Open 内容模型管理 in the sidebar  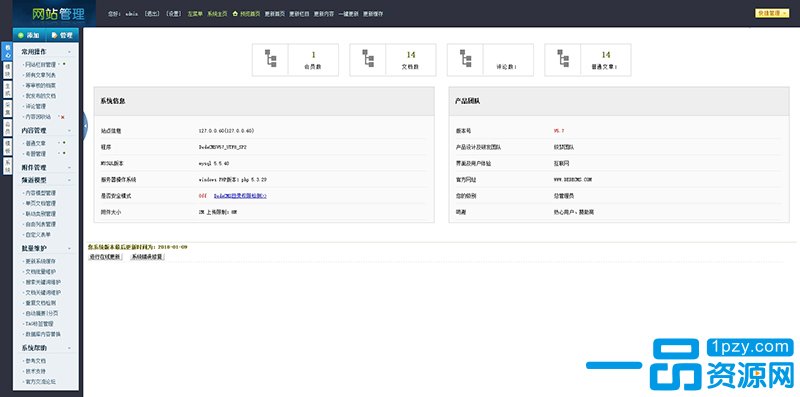coord(40,193)
